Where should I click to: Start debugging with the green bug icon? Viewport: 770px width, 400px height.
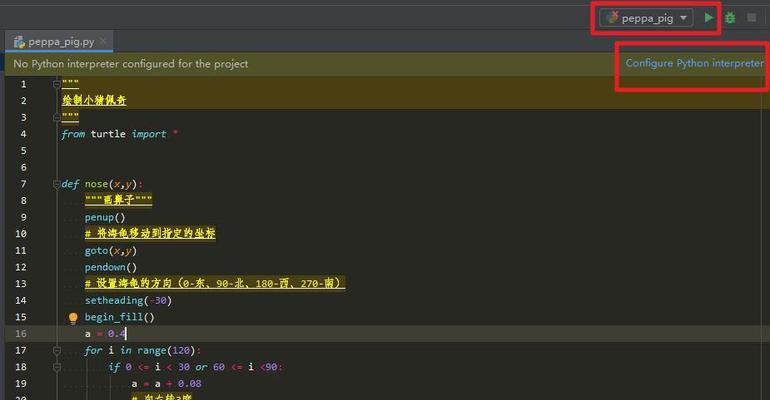click(x=730, y=18)
